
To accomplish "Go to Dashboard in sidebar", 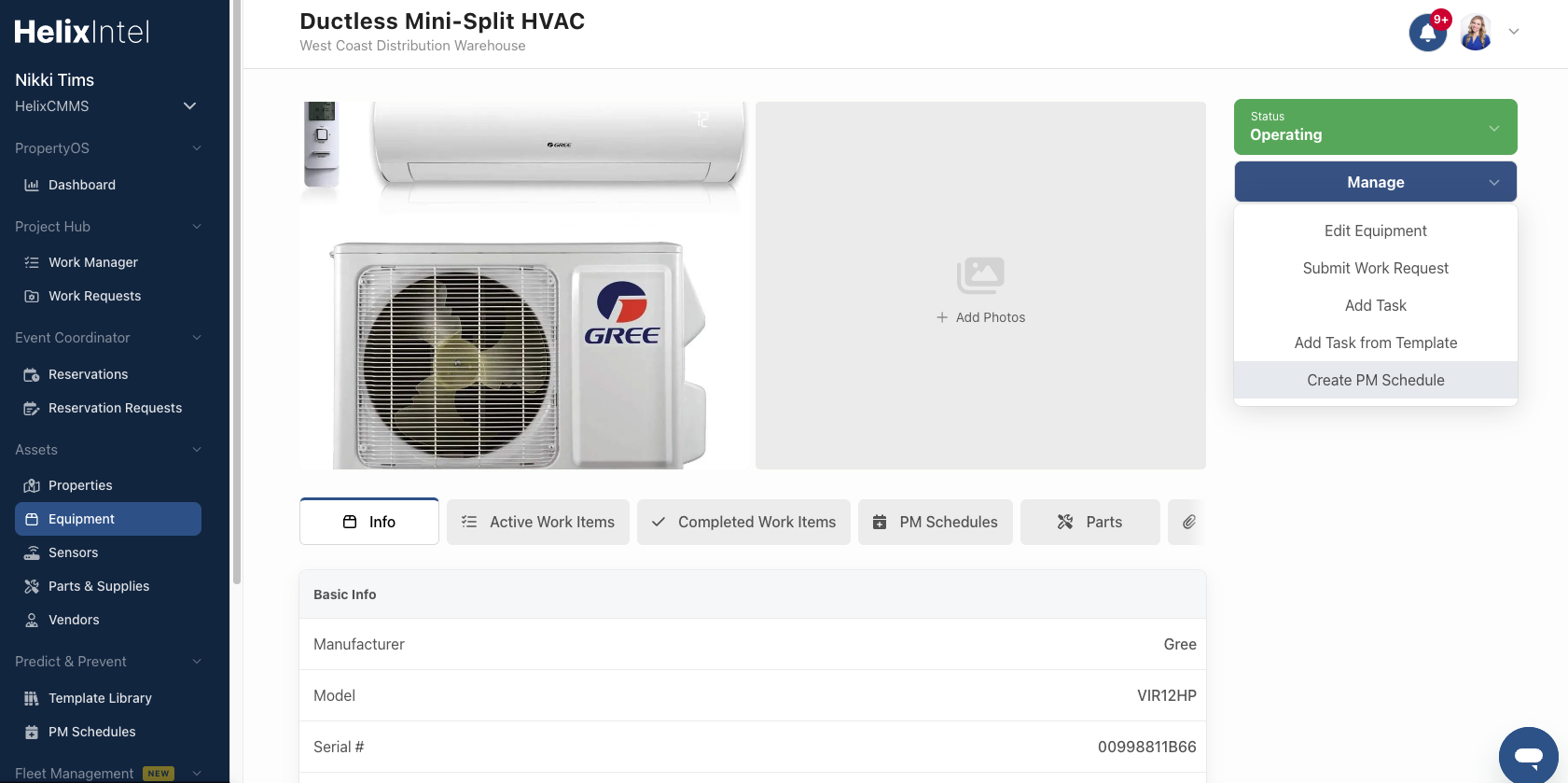I will pos(108,185).
